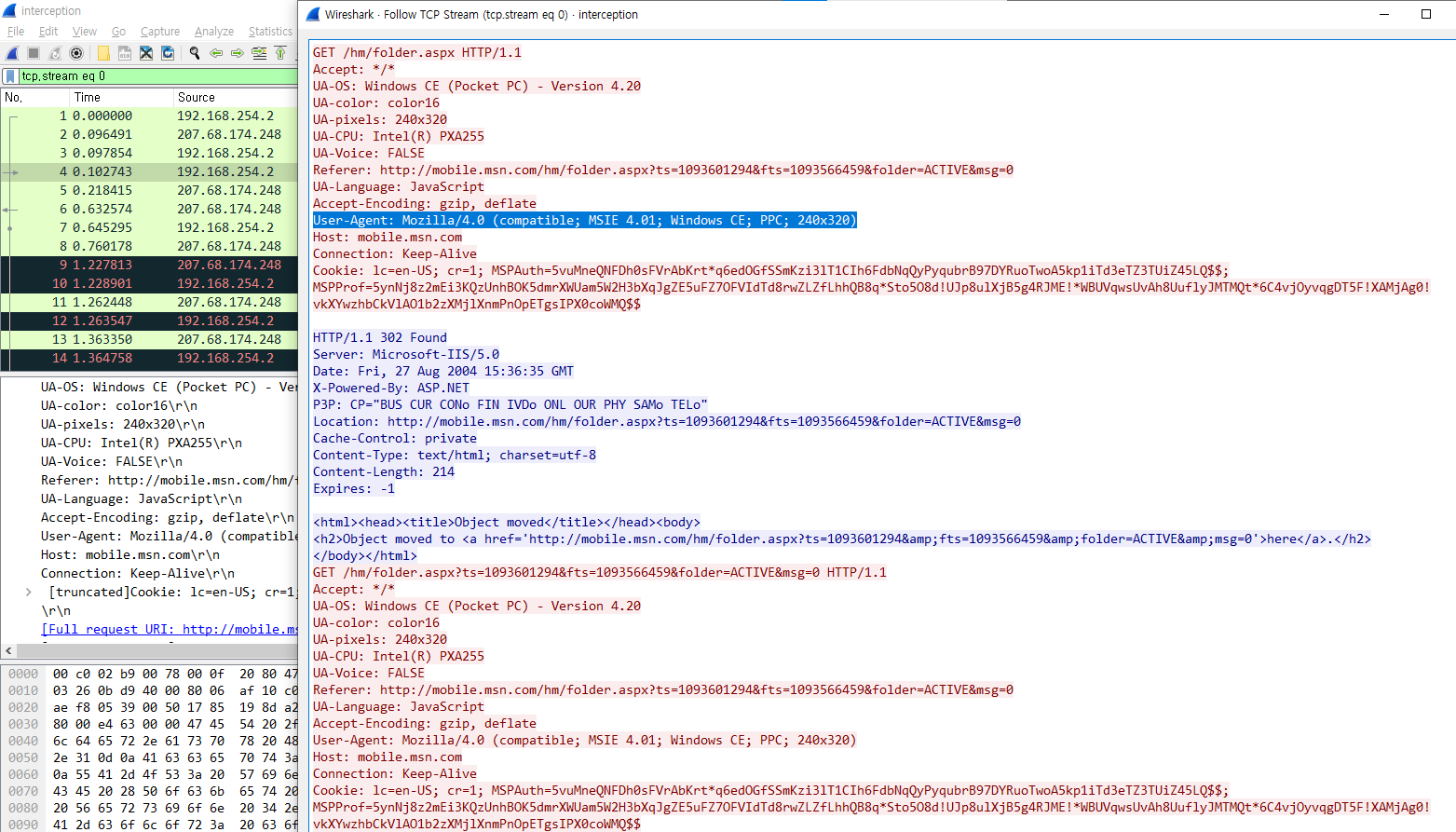The image size is (1456, 832).
Task: Select packet 6 at time 0.632574
Action: (149, 209)
